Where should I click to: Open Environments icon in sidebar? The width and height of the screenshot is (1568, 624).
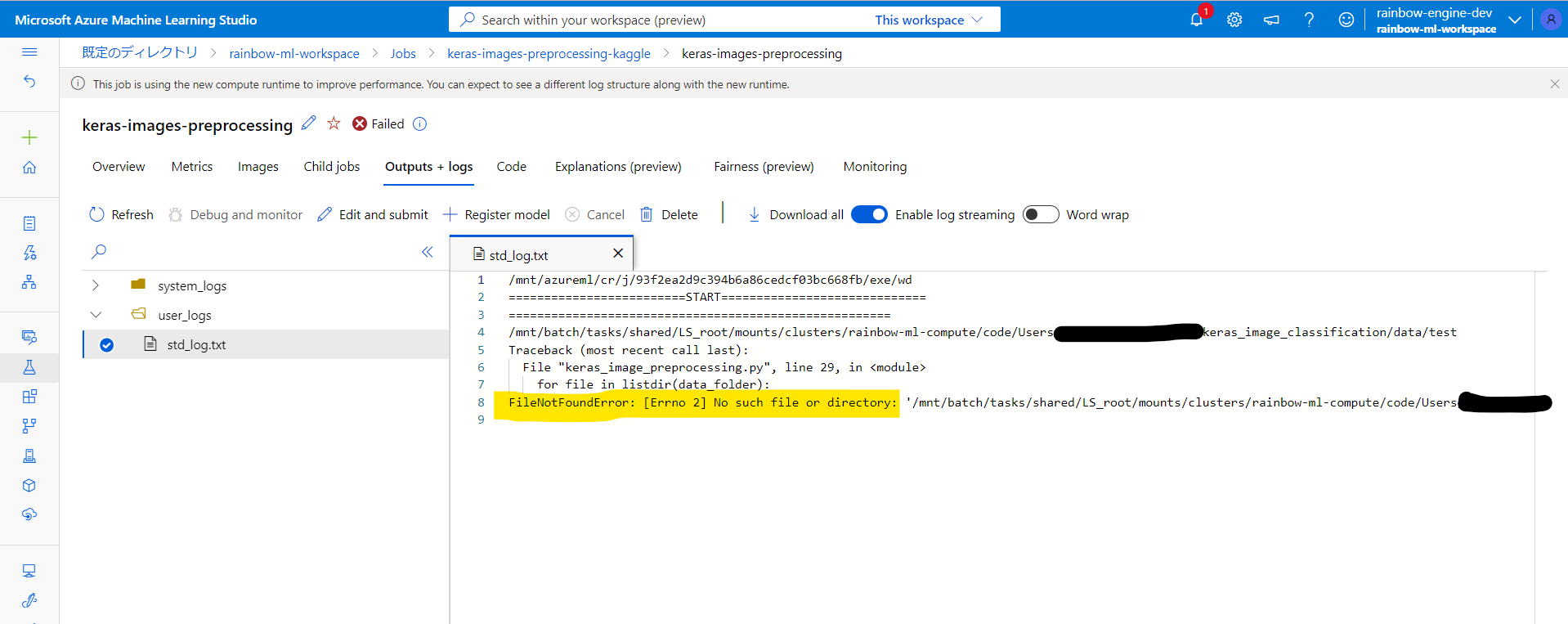(x=29, y=456)
